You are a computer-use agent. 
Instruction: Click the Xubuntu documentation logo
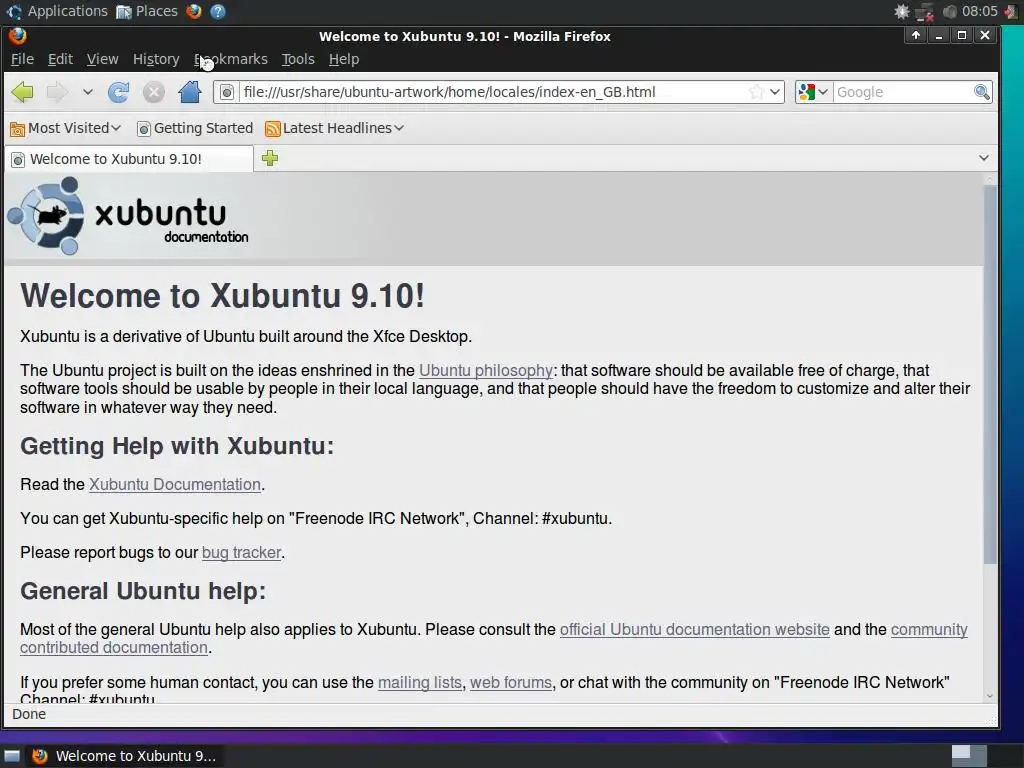pyautogui.click(x=128, y=216)
